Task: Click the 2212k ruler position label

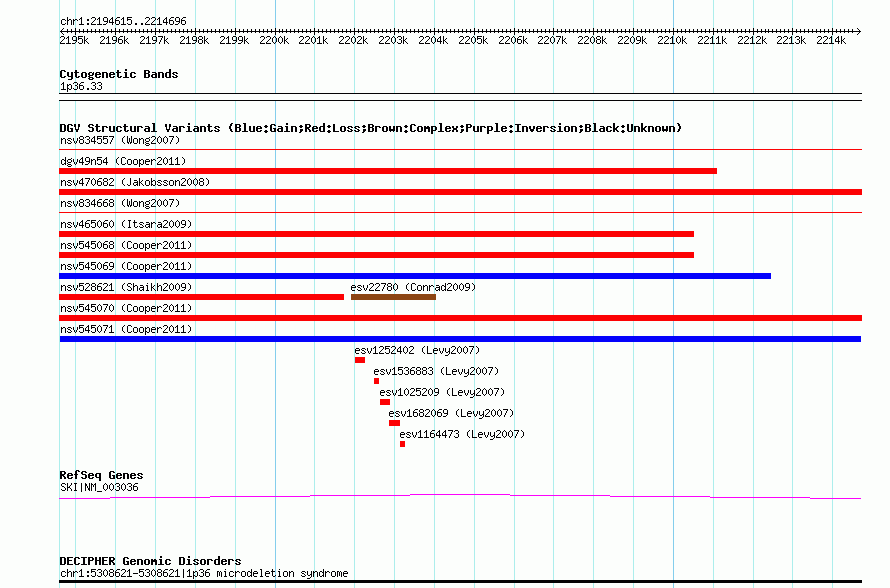Action: click(753, 40)
